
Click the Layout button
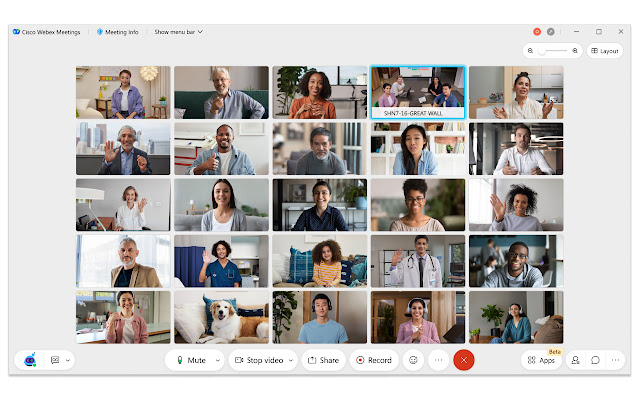pyautogui.click(x=605, y=51)
